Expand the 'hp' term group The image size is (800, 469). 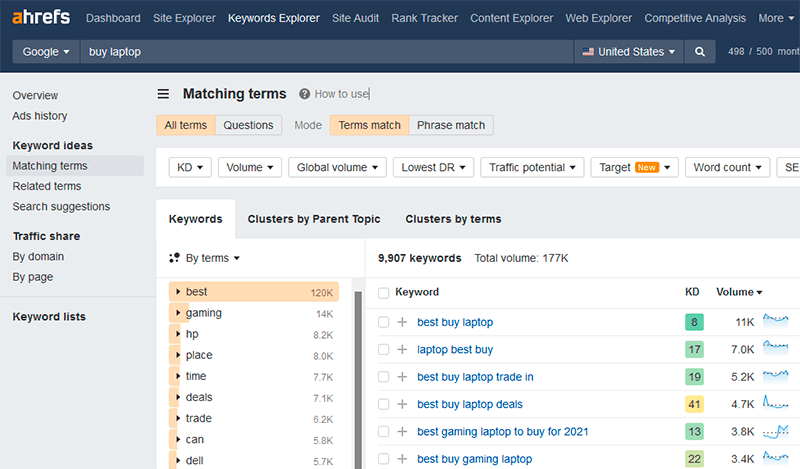(178, 334)
